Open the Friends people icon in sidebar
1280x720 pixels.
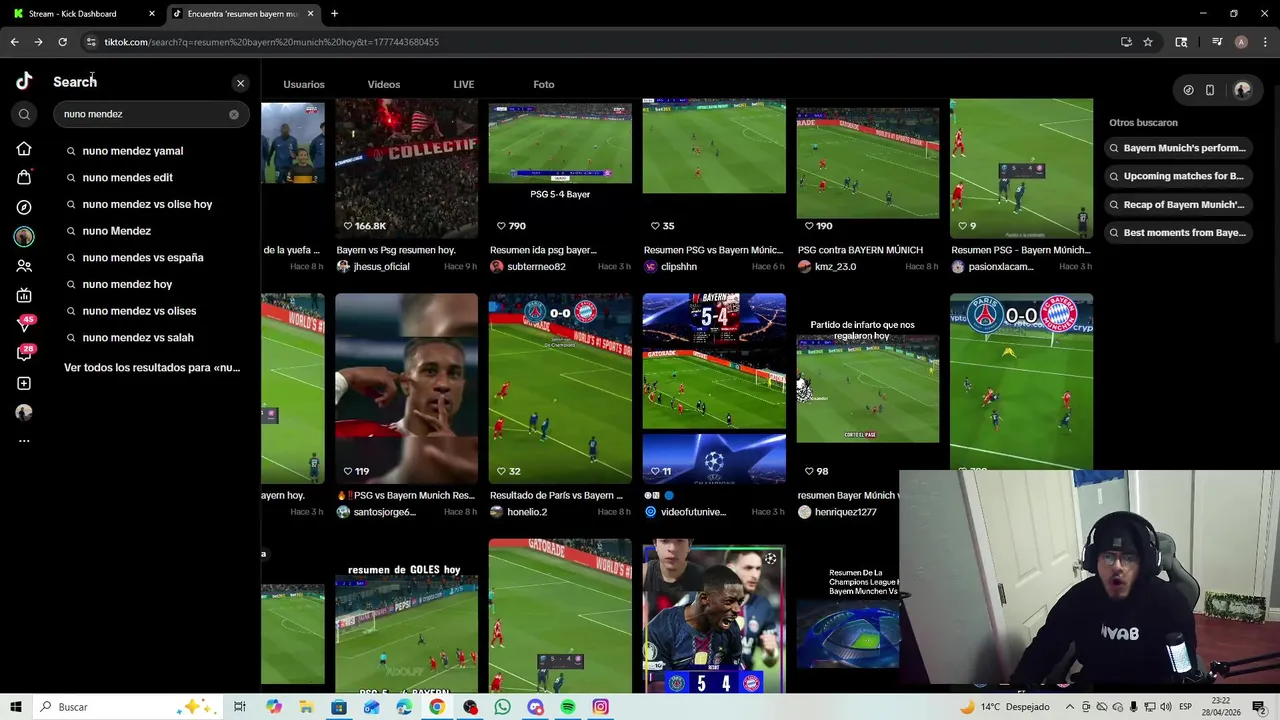[24, 266]
